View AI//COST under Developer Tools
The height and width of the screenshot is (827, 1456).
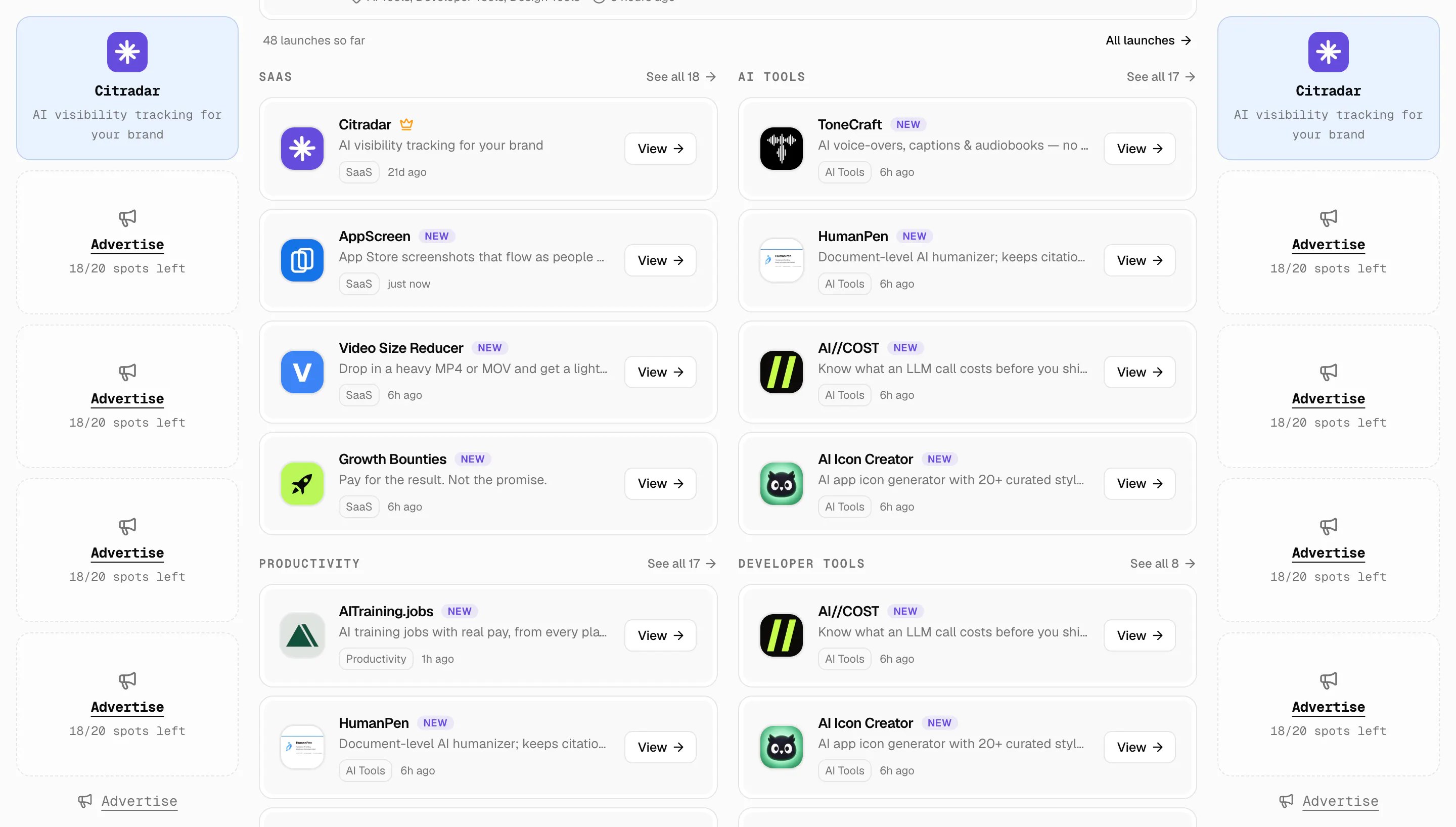tap(1140, 635)
